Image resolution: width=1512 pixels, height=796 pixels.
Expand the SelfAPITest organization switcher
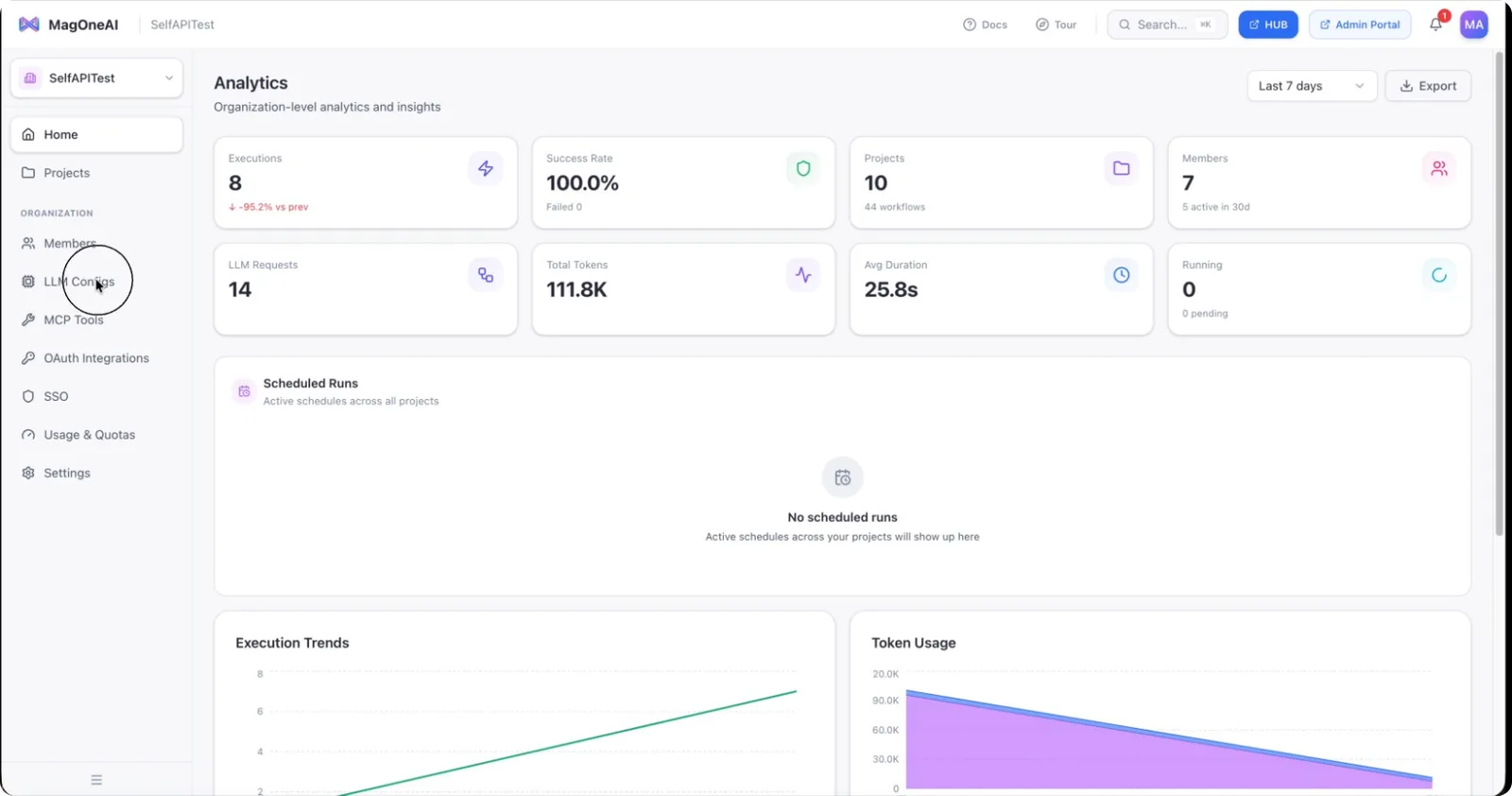(x=96, y=78)
